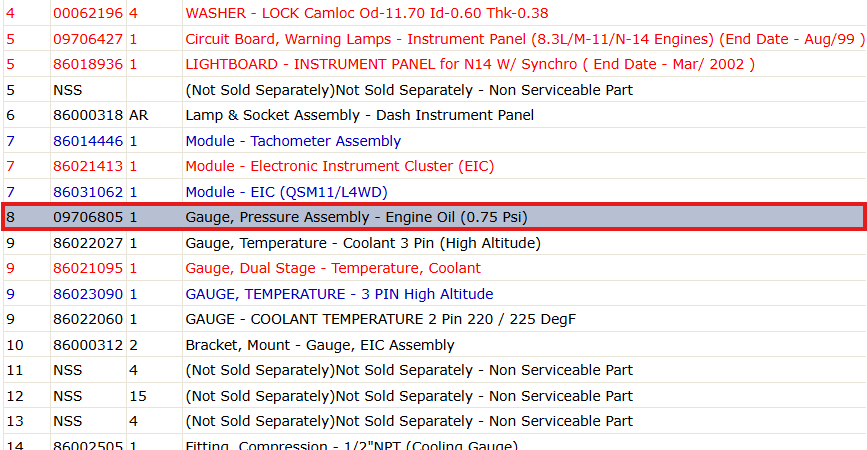Open Module - EIC (QSM11/L4WD) description
The height and width of the screenshot is (450, 867).
(x=286, y=192)
